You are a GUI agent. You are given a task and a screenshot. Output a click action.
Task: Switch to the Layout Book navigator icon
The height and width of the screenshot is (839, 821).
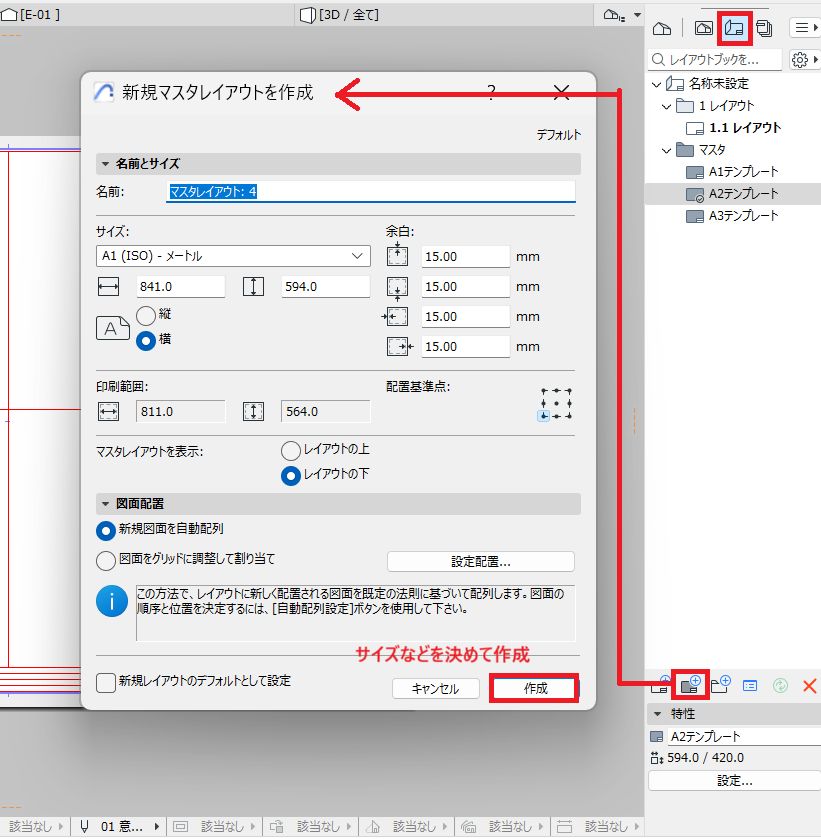pyautogui.click(x=734, y=28)
